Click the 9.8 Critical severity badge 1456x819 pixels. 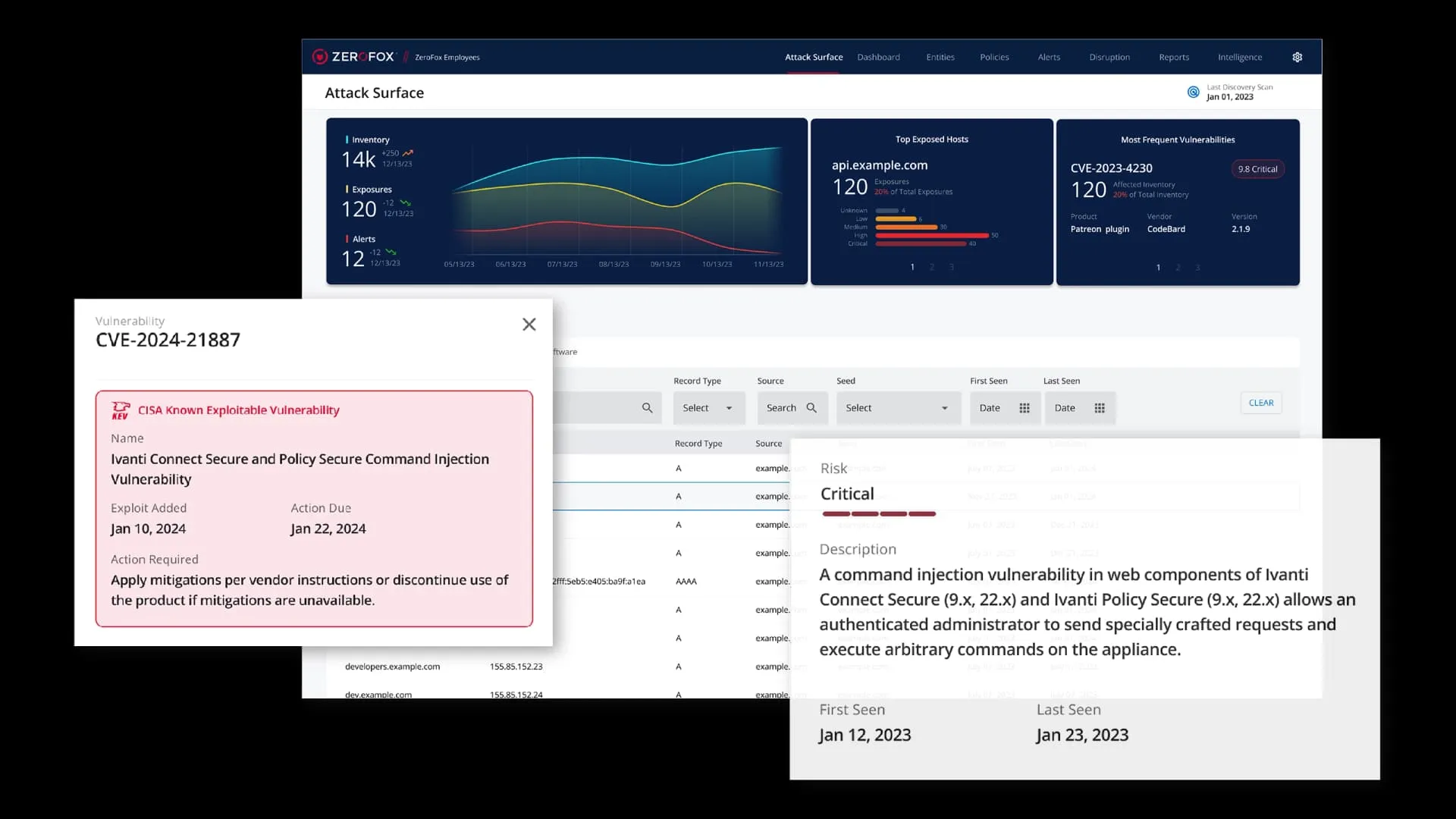click(x=1257, y=169)
